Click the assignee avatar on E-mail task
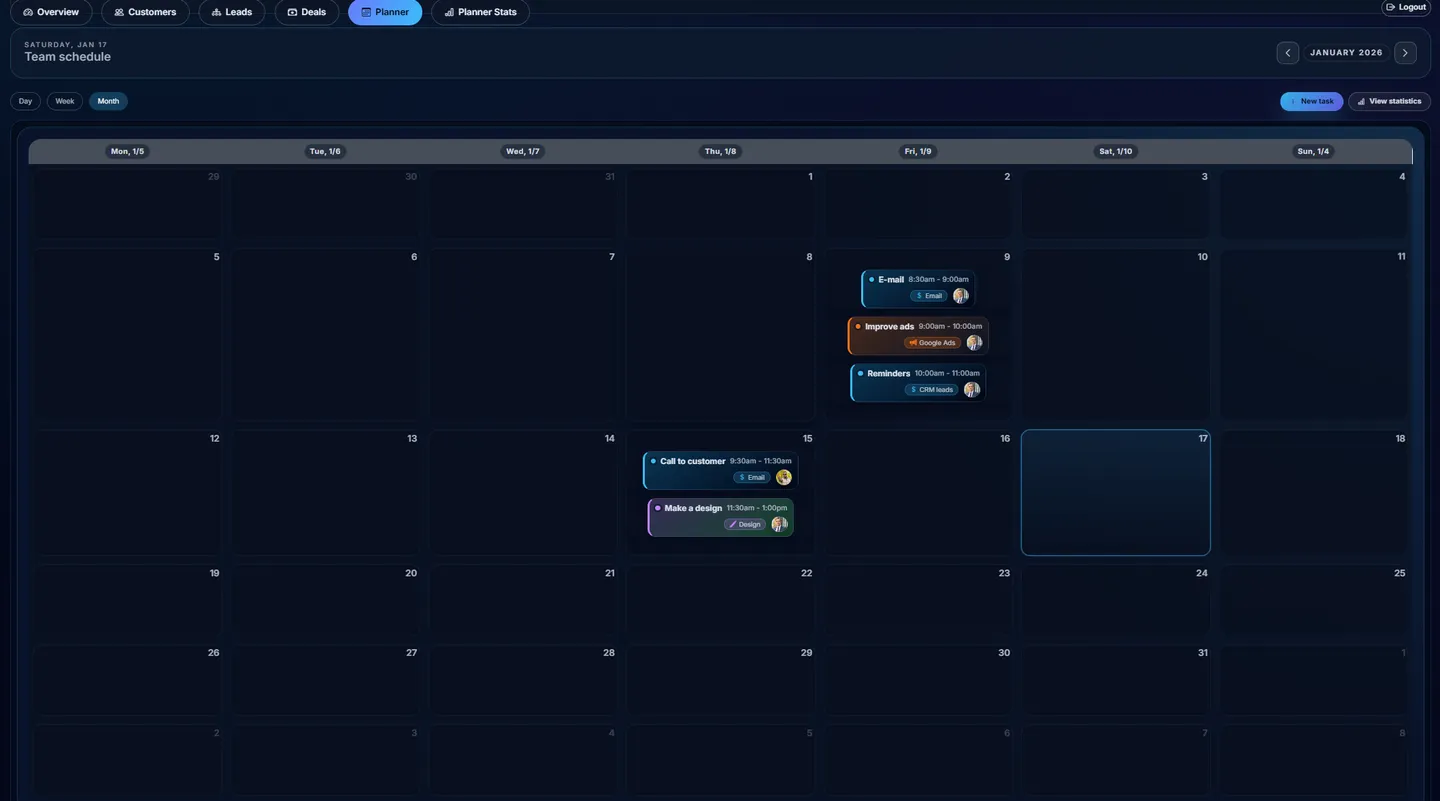The image size is (1440, 801). (x=961, y=296)
